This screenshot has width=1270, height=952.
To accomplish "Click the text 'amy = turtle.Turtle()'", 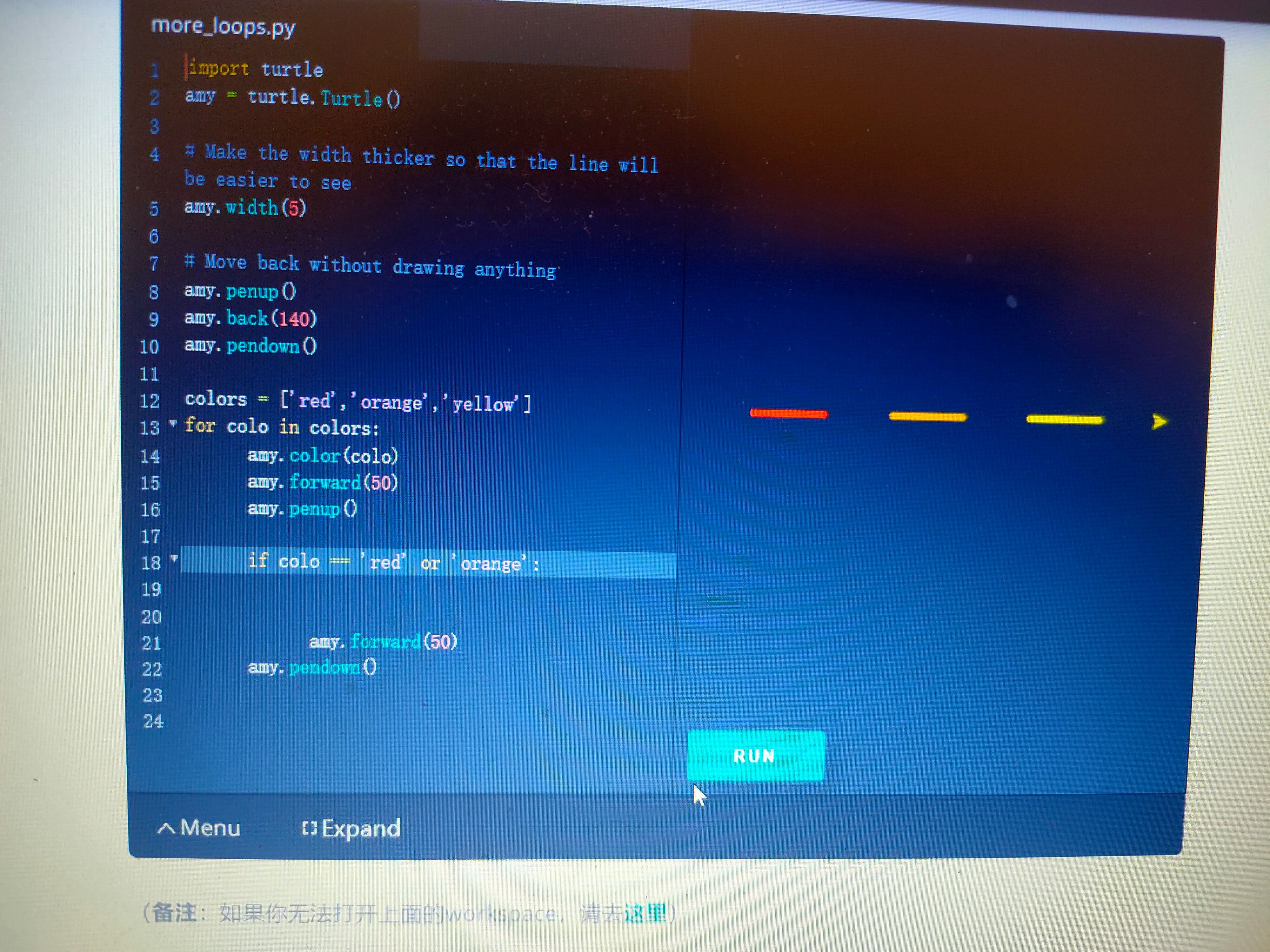I will tap(293, 97).
